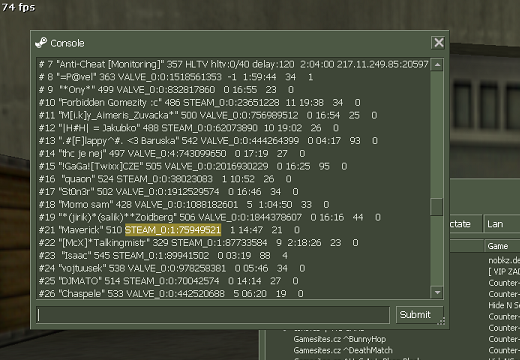Image resolution: width=520 pixels, height=360 pixels.
Task: Click the Steam logo icon in Console title
Action: (41, 43)
